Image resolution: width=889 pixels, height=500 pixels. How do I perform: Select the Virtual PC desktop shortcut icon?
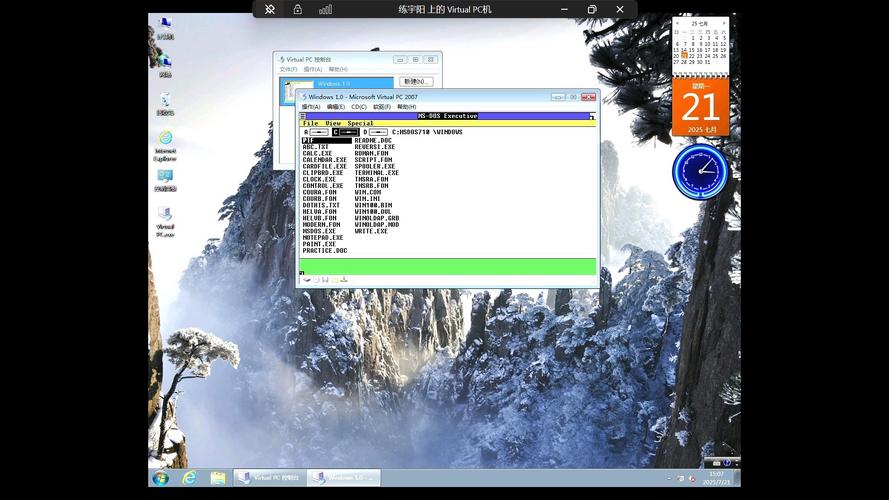point(165,222)
